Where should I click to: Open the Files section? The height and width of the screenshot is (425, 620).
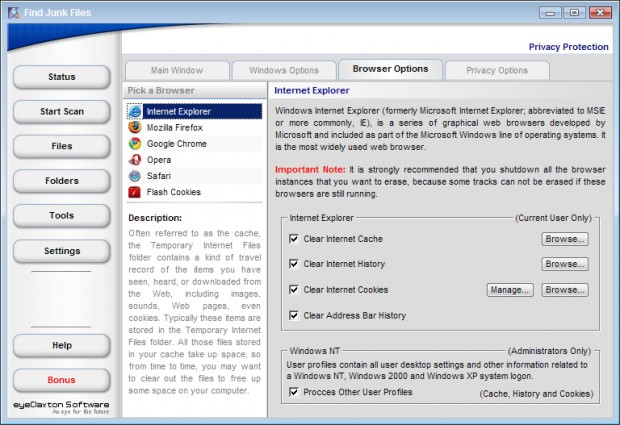62,146
